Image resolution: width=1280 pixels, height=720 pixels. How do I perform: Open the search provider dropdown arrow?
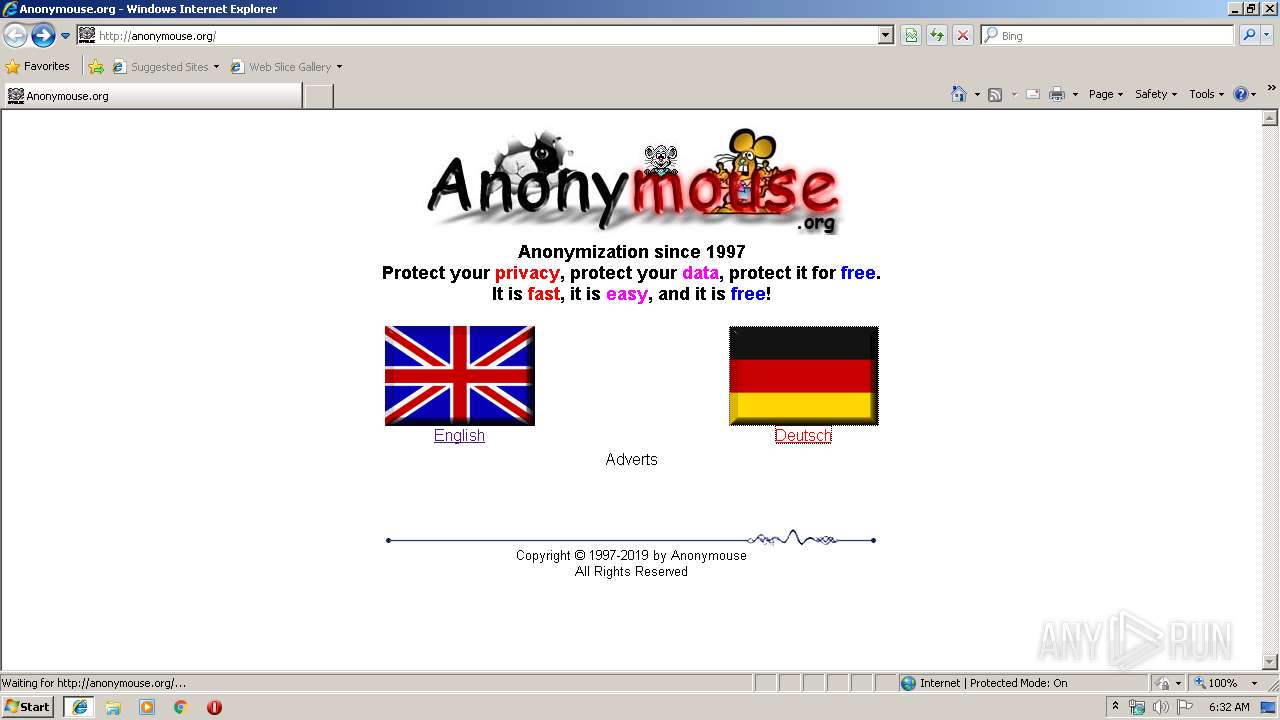click(x=1267, y=36)
